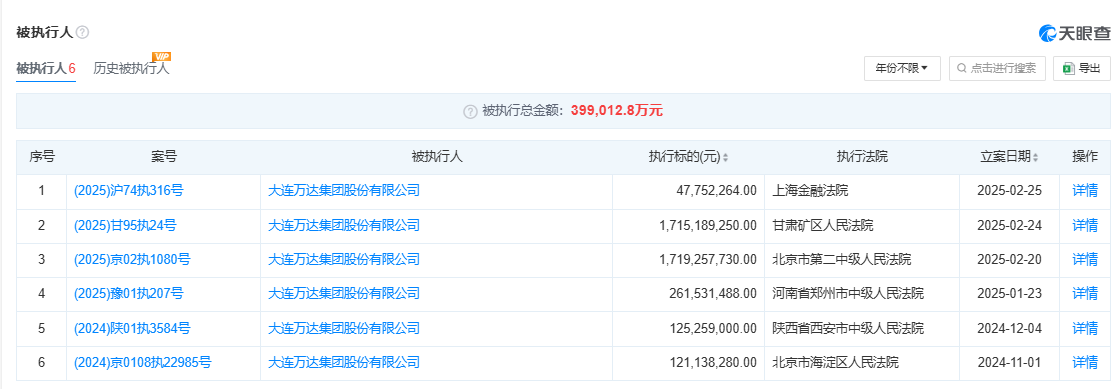Click the date 2025-02-20
1120x389 pixels.
(1009, 260)
